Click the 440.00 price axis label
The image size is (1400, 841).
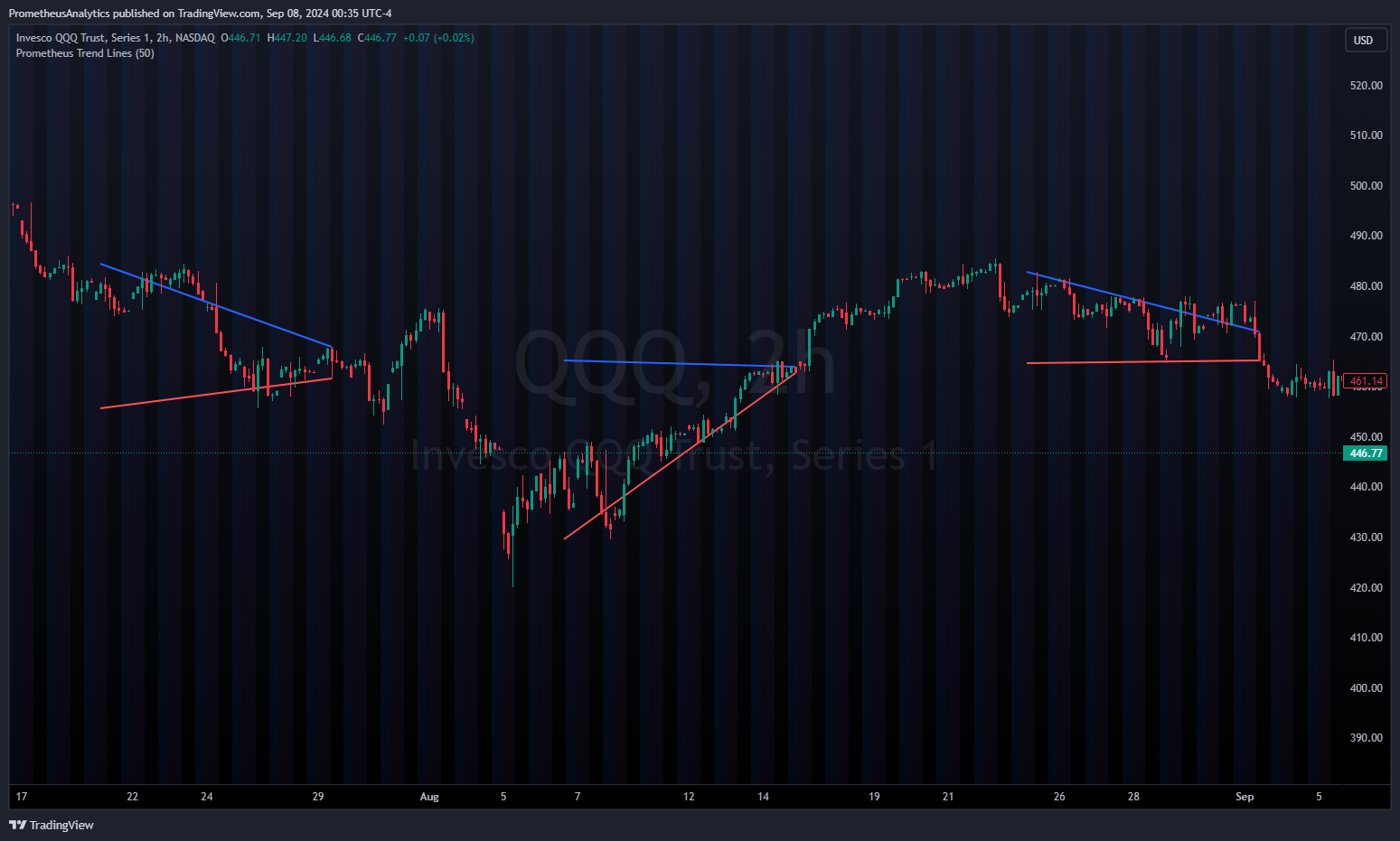(1366, 487)
